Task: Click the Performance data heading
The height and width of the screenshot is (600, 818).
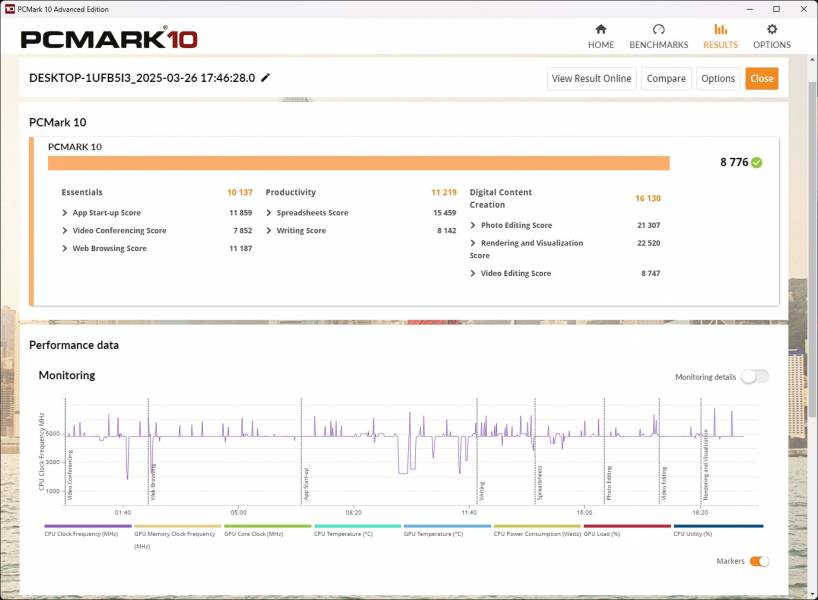Action: (x=74, y=345)
